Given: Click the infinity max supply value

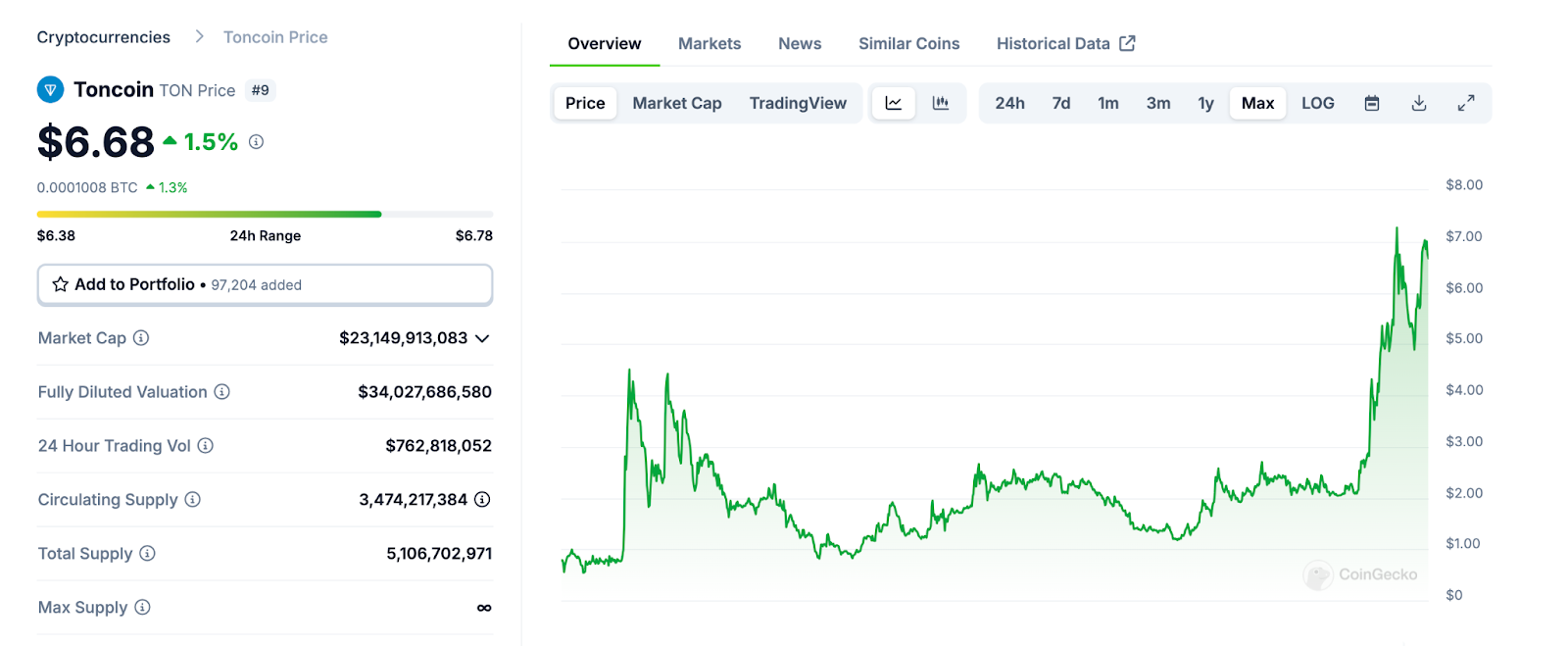Looking at the screenshot, I should pyautogui.click(x=484, y=608).
